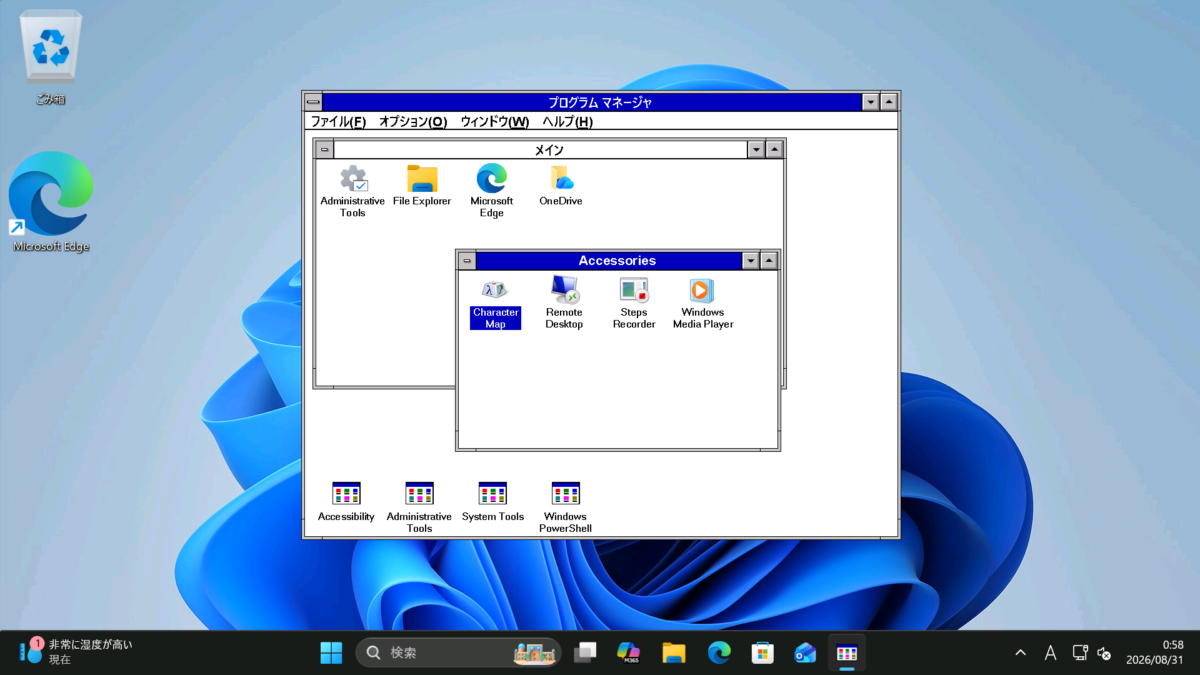Toggle the IME input mode indicator A
1200x675 pixels.
pyautogui.click(x=1050, y=653)
